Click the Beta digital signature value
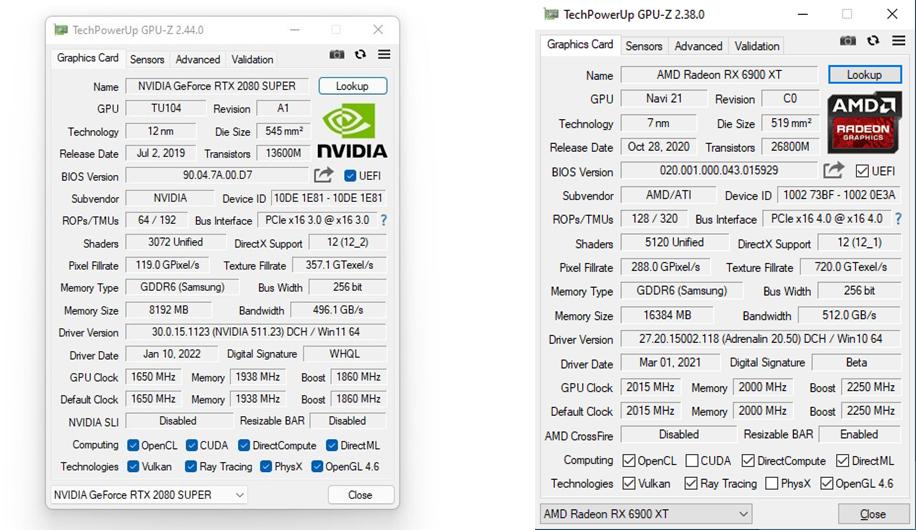This screenshot has height=530, width=916. tap(856, 362)
